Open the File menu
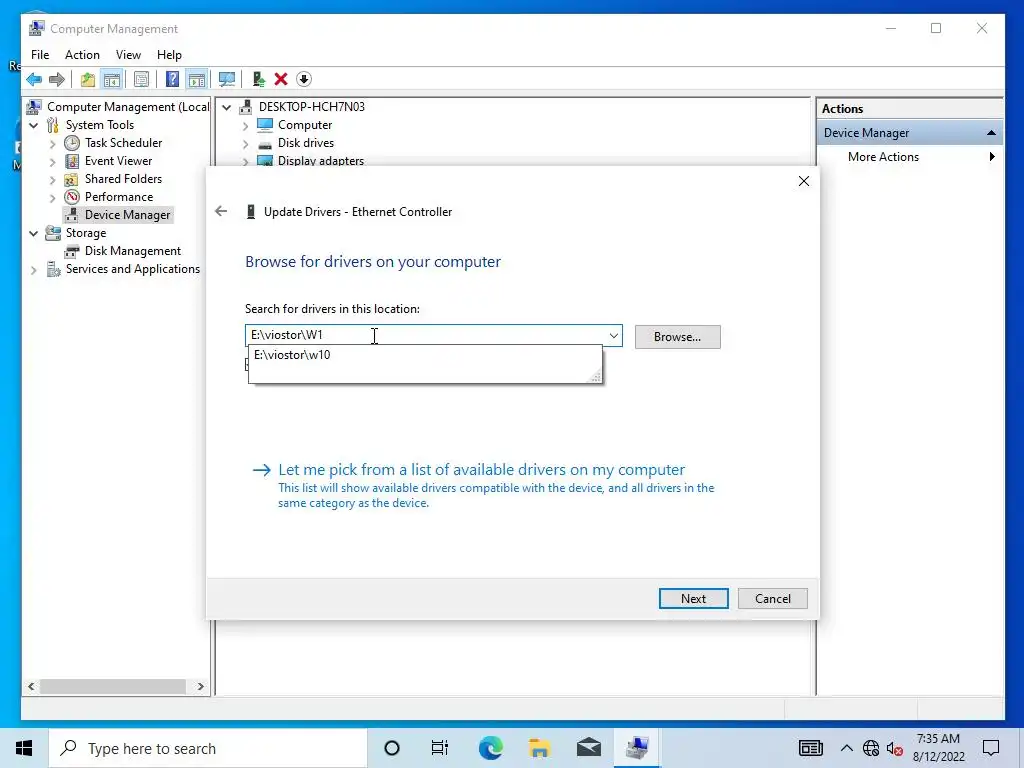 [40, 55]
